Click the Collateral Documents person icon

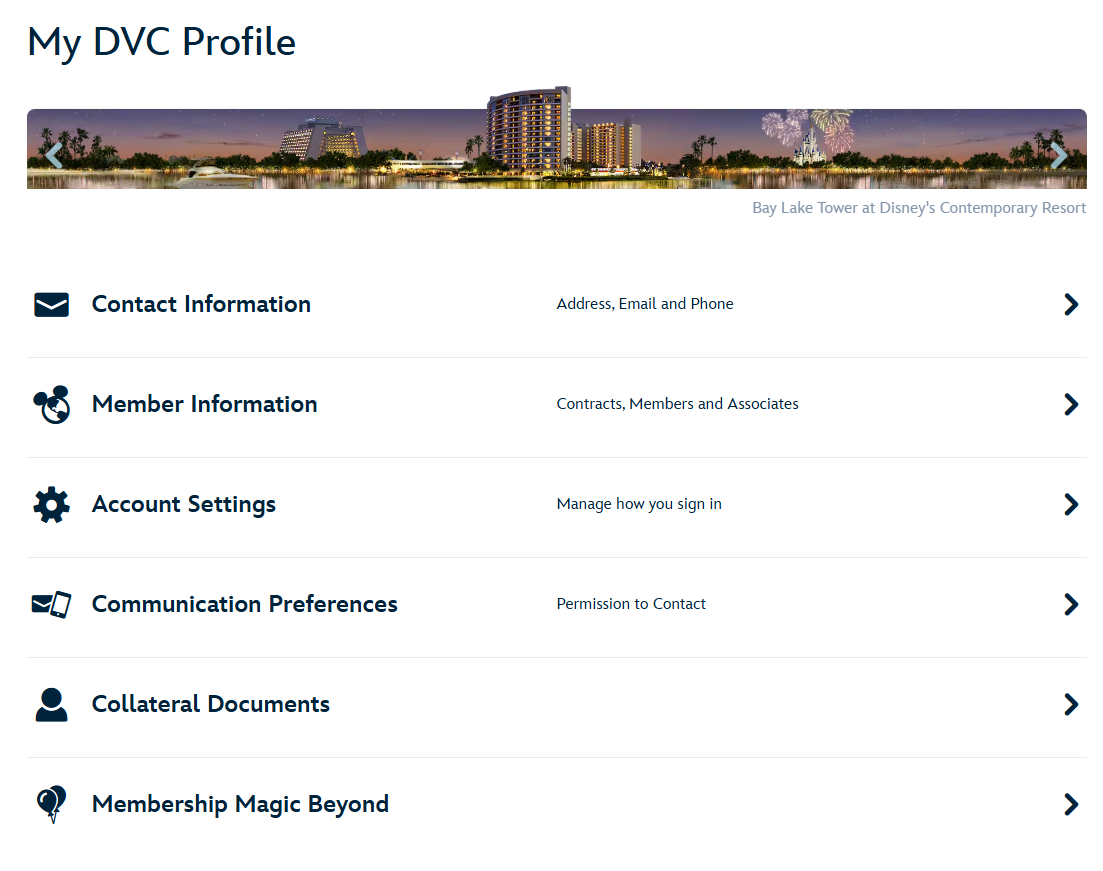click(x=51, y=704)
